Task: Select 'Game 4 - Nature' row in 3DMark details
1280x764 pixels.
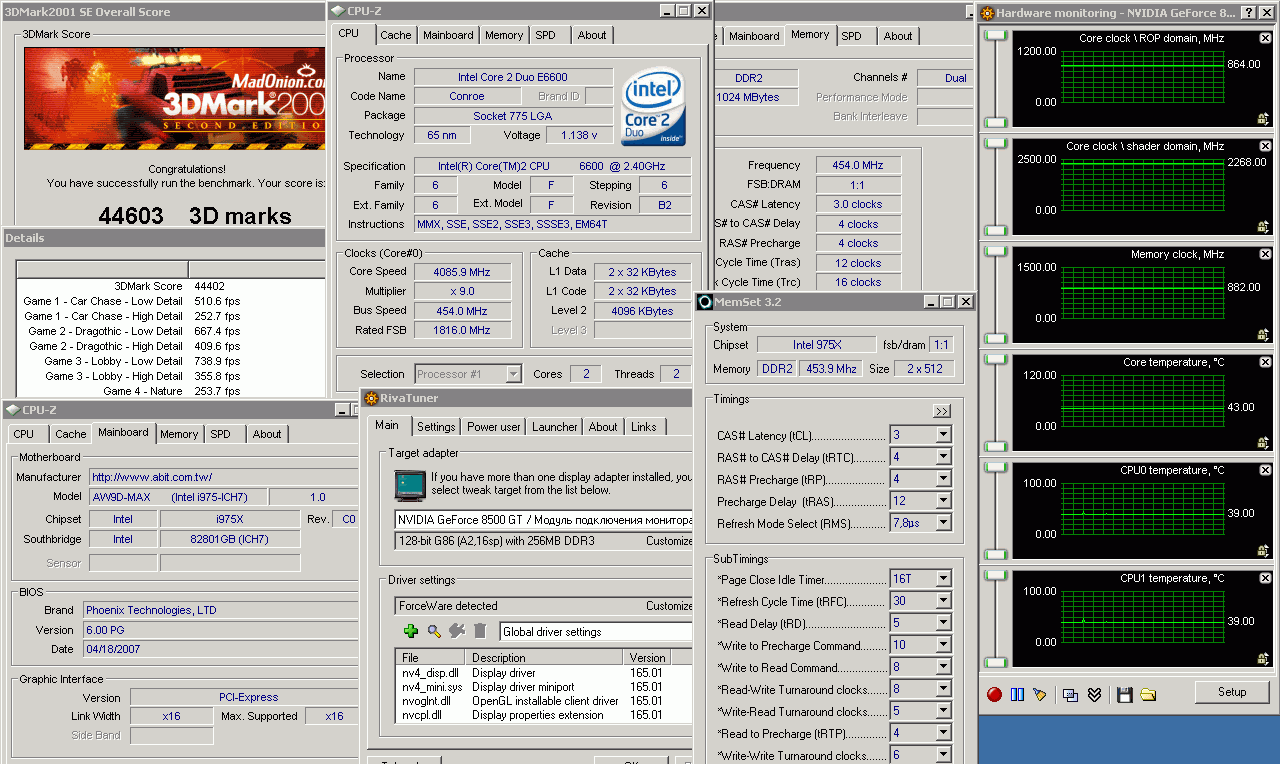Action: pos(170,391)
